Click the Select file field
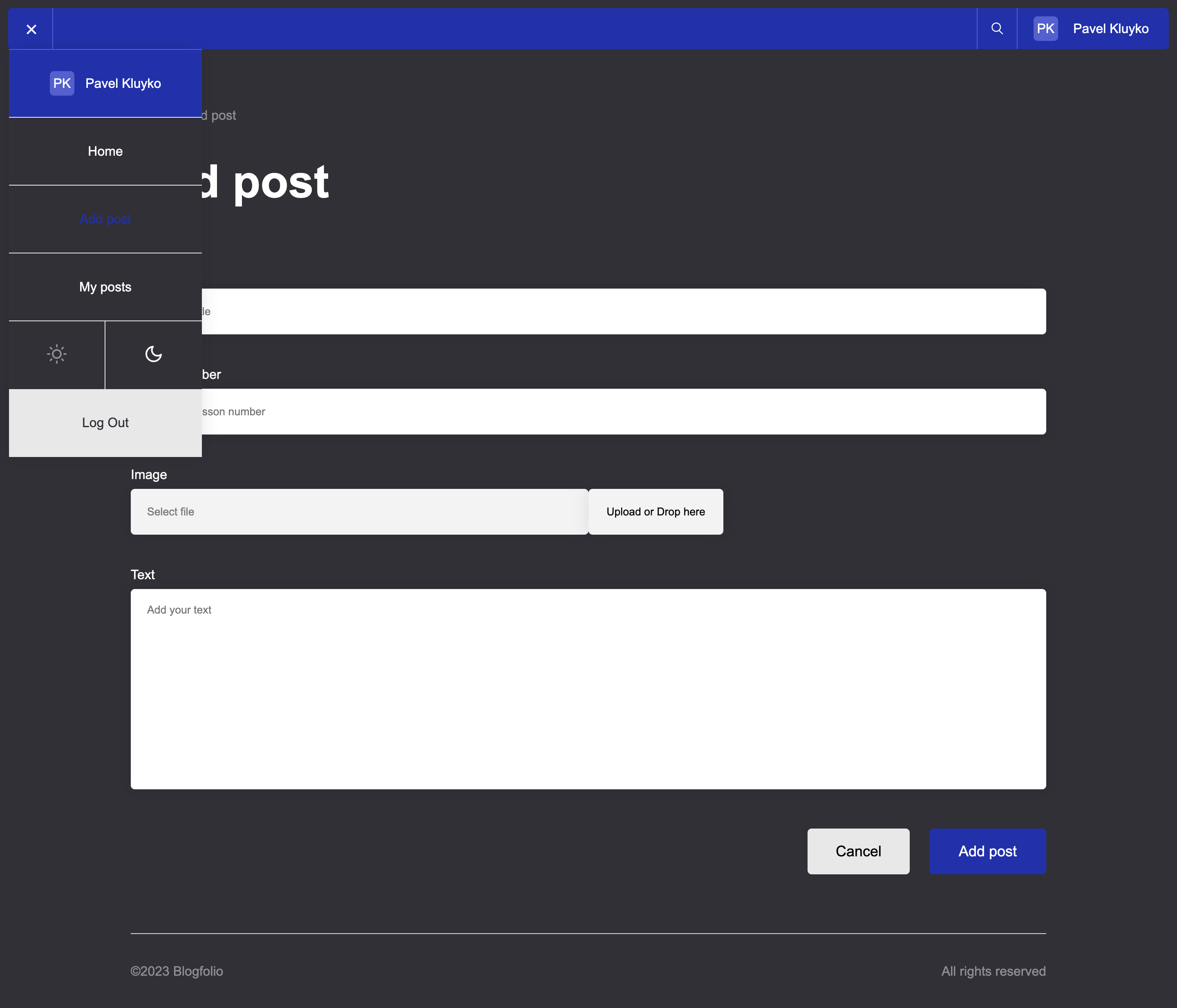This screenshot has width=1177, height=1008. [x=359, y=511]
